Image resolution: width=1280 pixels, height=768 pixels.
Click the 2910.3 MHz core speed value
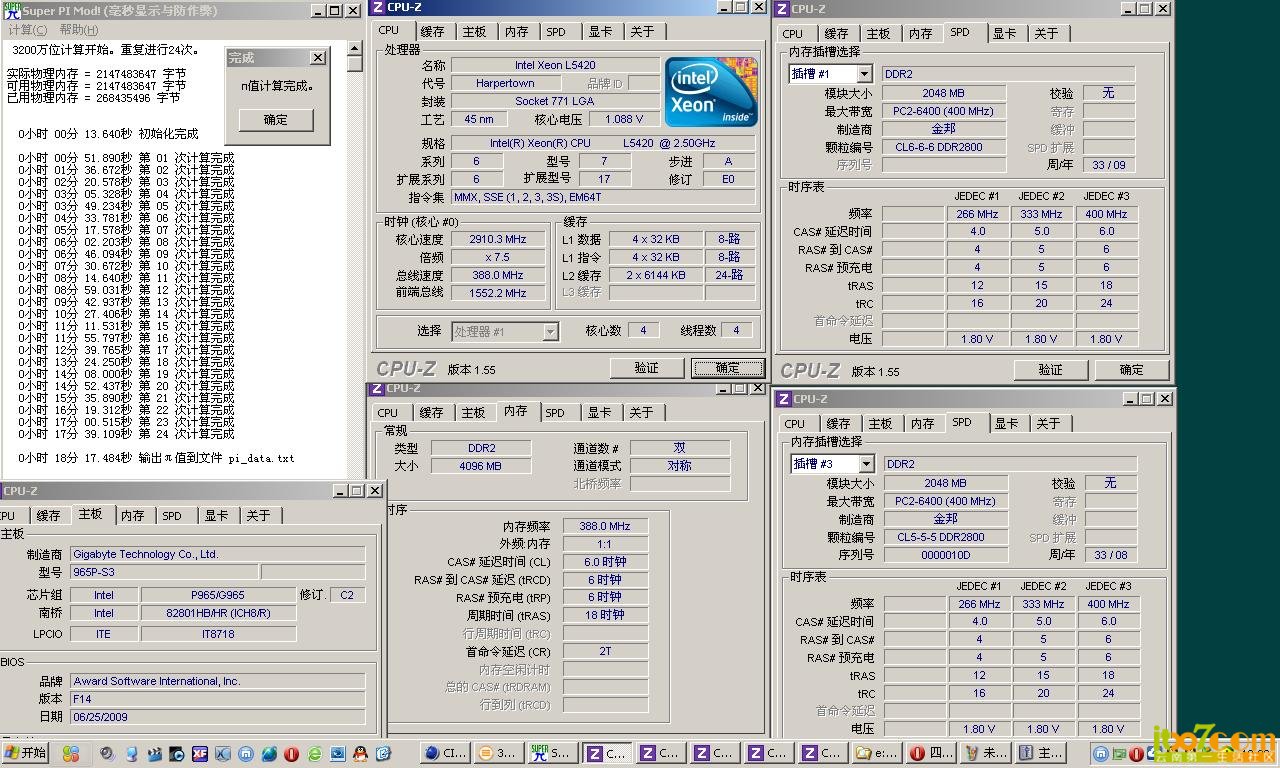[x=497, y=239]
